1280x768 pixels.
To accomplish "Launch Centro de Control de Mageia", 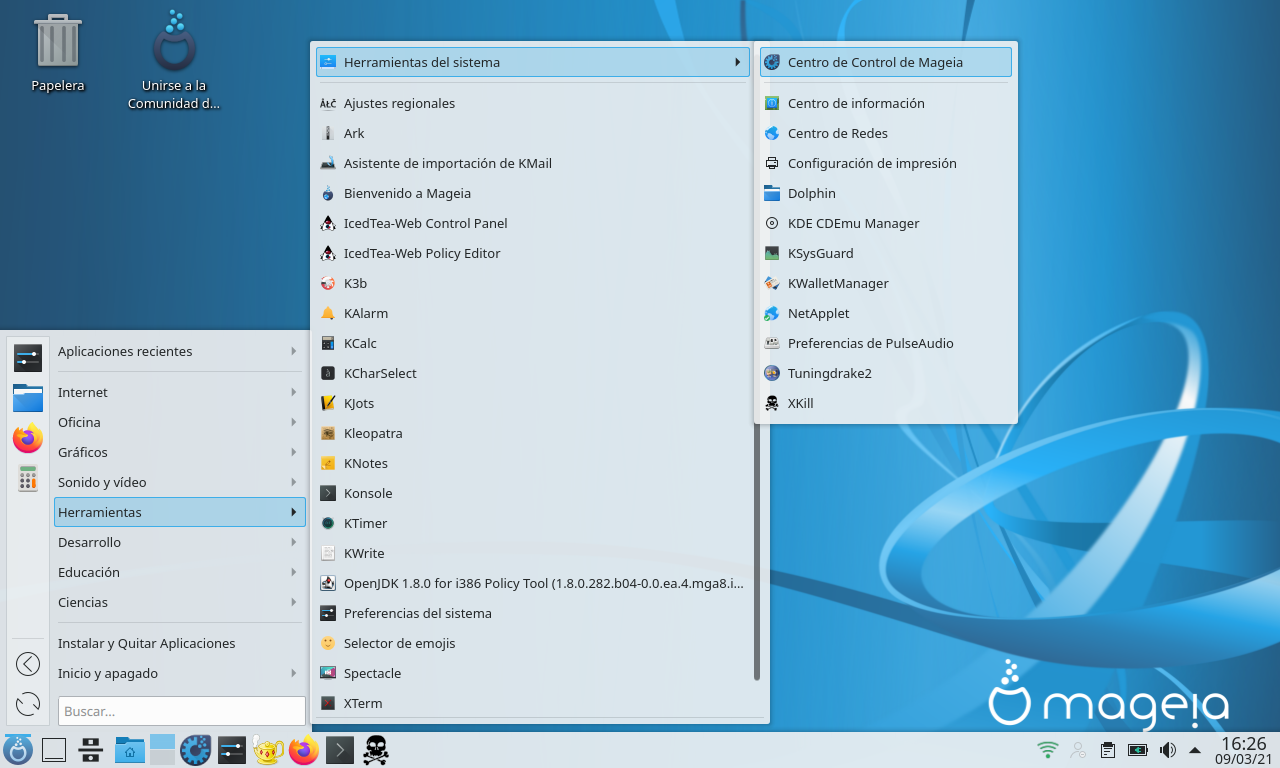I will point(885,62).
